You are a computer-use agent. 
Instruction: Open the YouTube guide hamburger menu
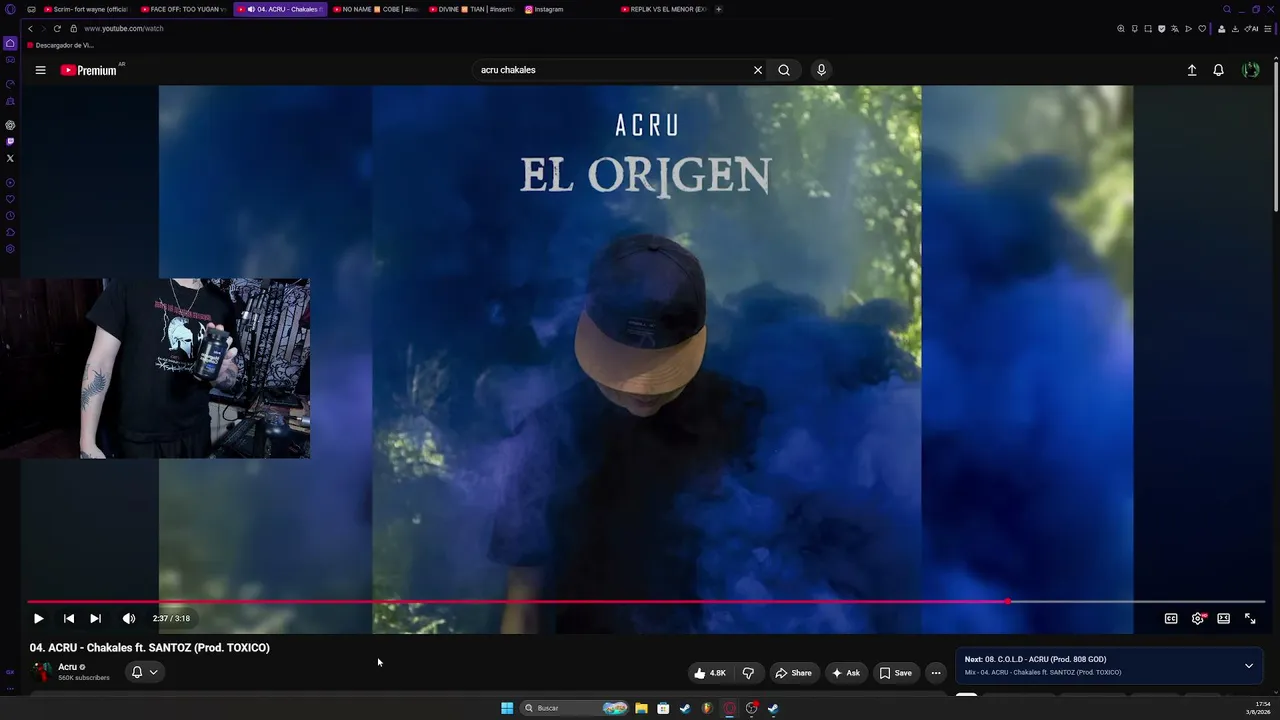(x=40, y=70)
